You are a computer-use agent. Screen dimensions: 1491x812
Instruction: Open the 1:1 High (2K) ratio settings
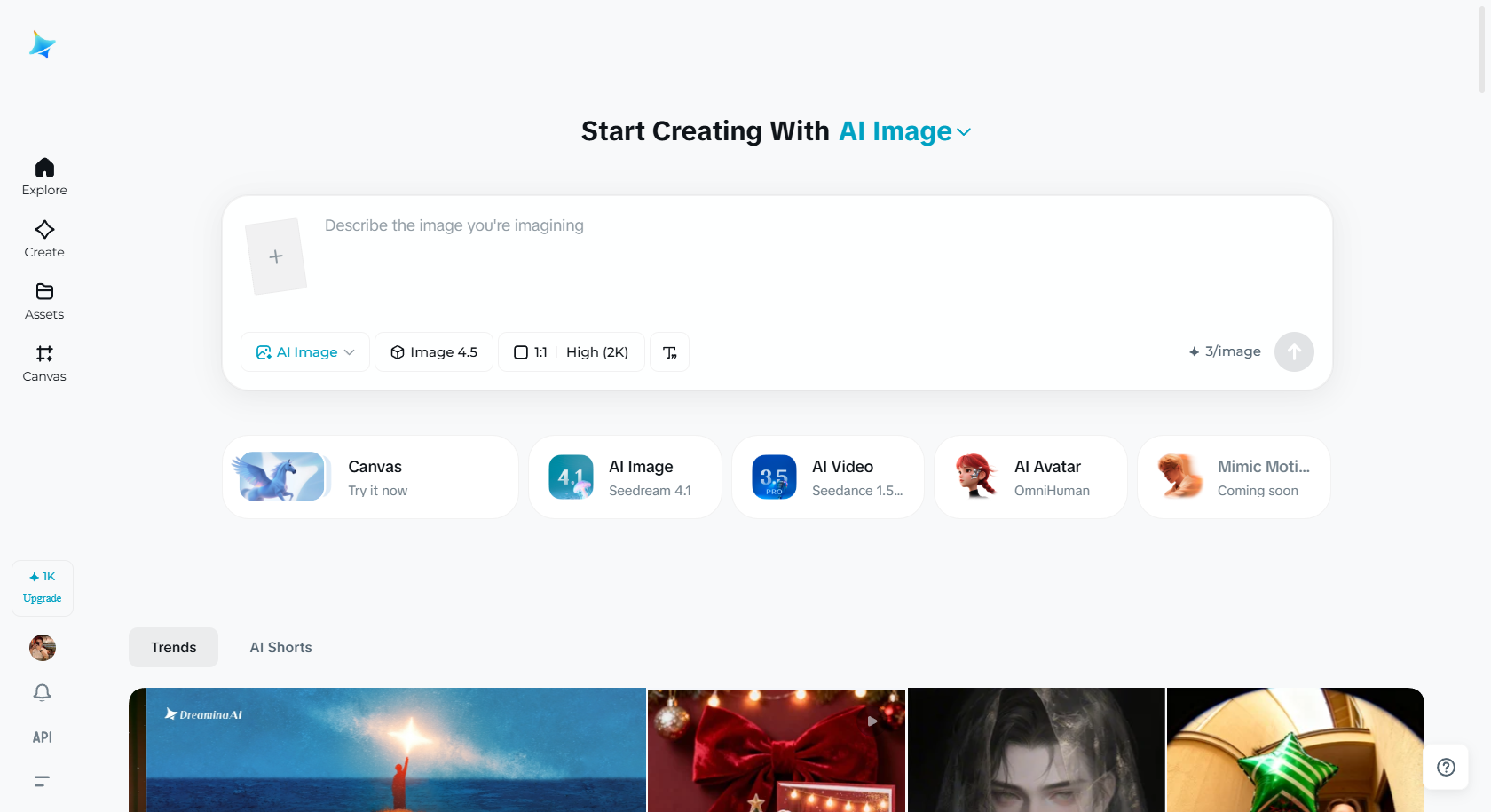(572, 352)
